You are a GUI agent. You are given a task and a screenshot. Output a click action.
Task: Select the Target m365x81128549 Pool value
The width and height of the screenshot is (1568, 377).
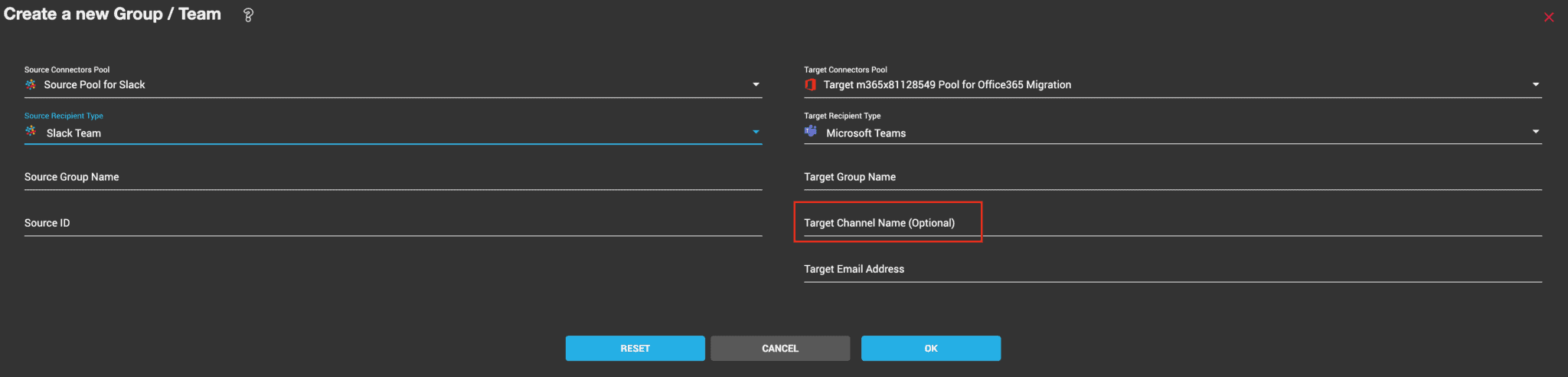click(947, 84)
